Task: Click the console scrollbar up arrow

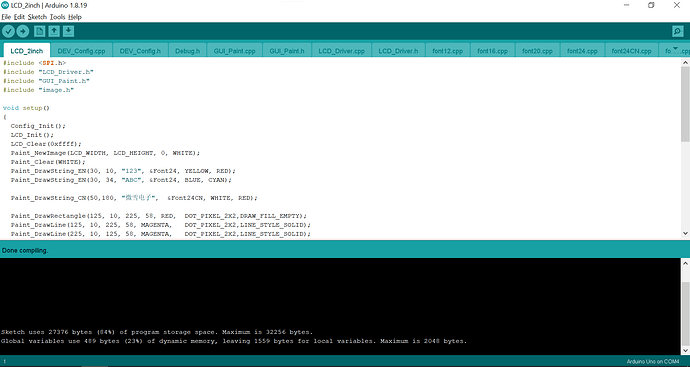Action: [x=686, y=263]
